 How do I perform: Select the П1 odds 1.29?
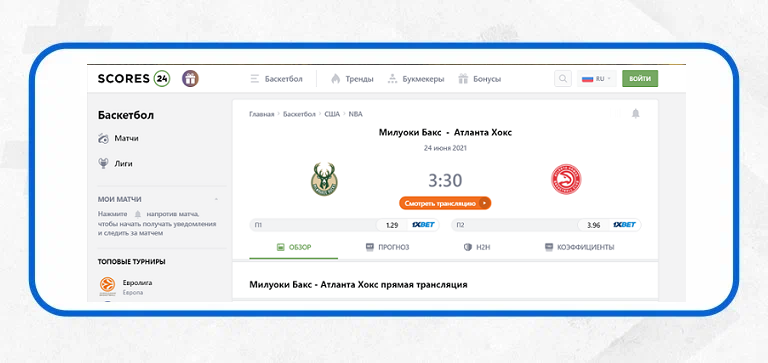coord(392,225)
